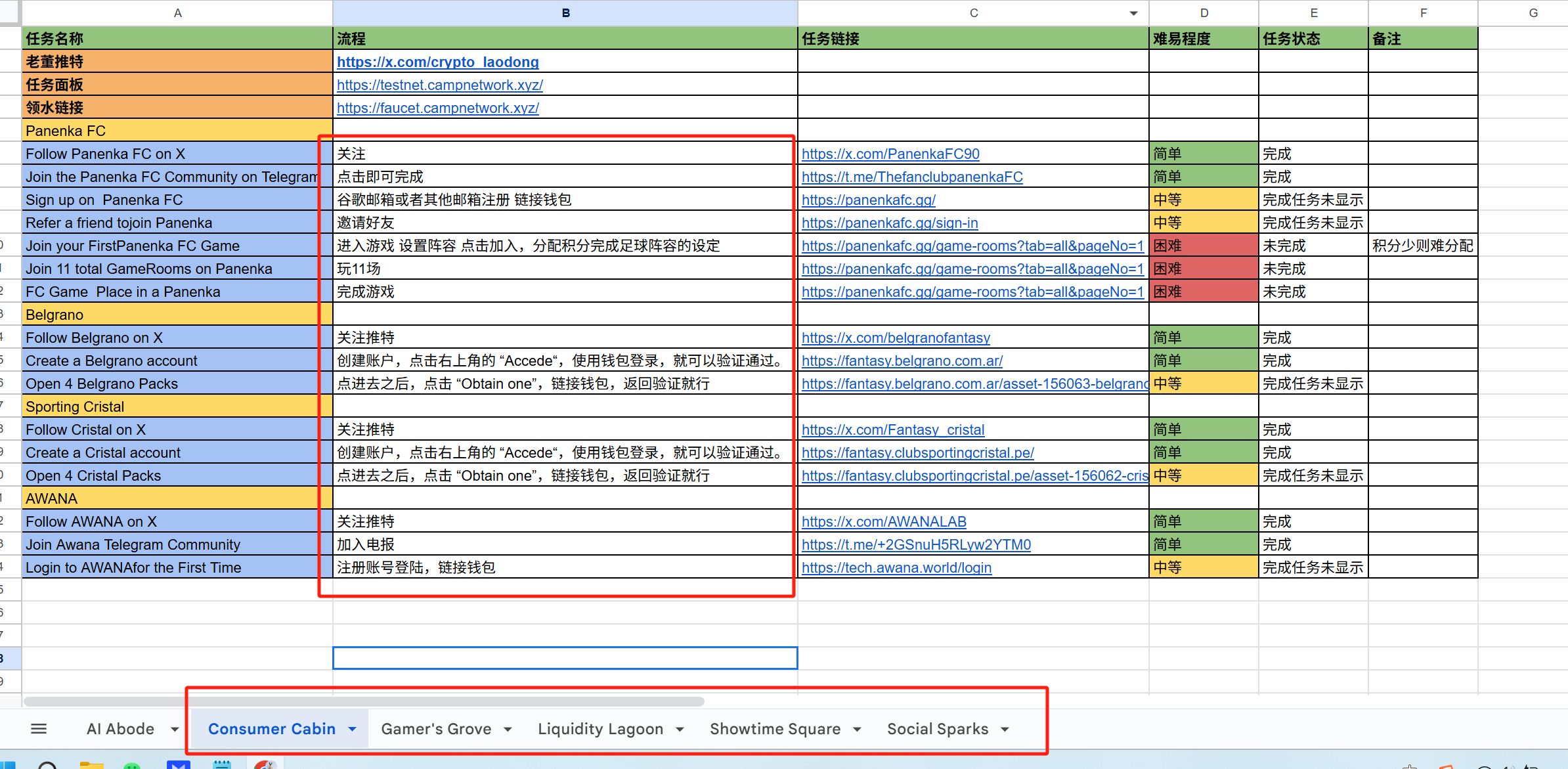Select the 任务名称 header cell

tap(177, 39)
